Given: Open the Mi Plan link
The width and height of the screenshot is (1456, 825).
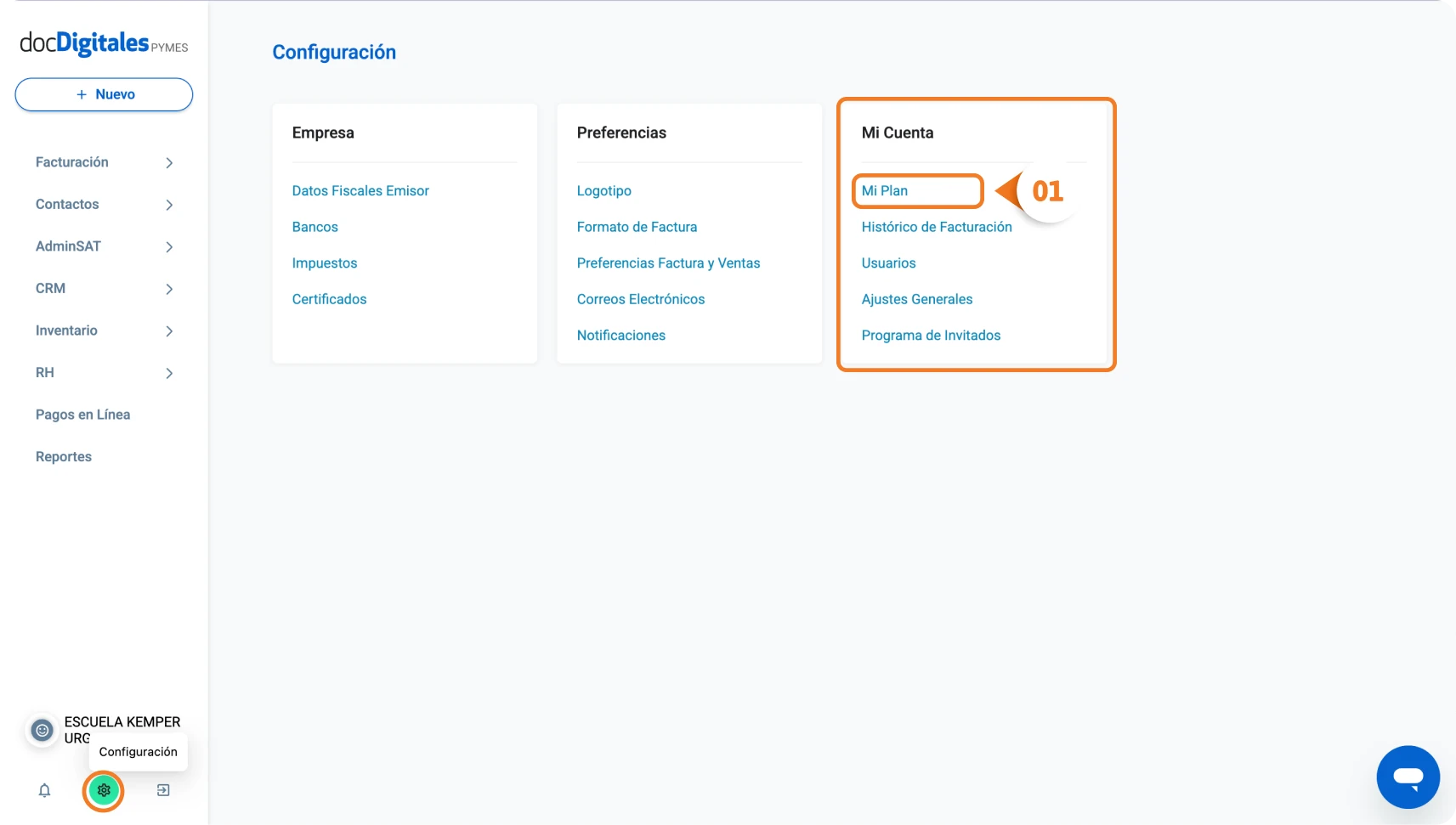Looking at the screenshot, I should coord(885,190).
